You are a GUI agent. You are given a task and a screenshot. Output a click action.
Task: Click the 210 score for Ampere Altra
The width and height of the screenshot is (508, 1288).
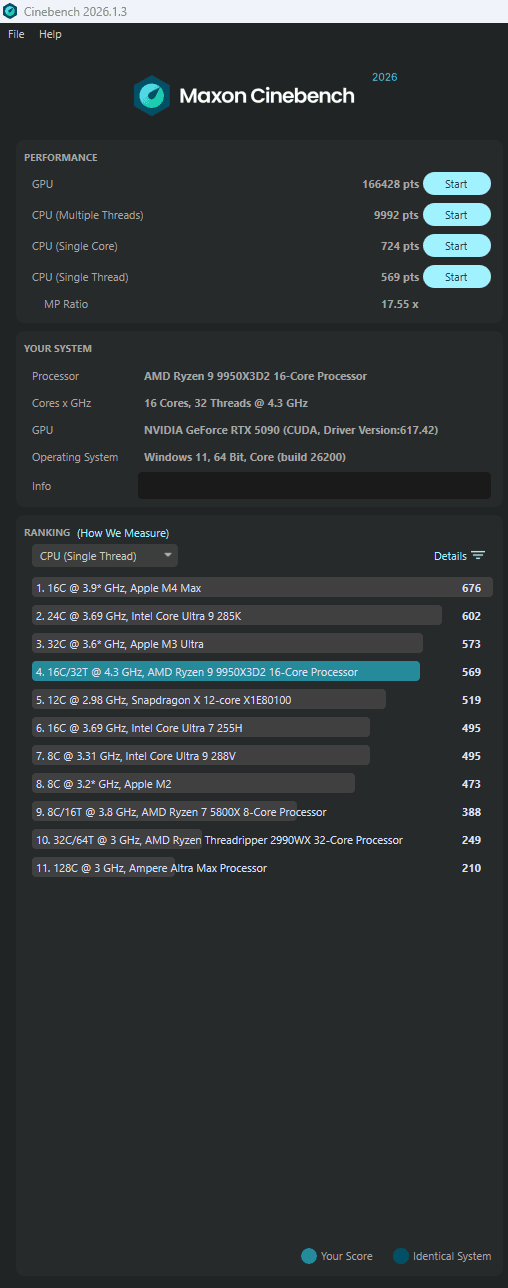click(x=471, y=868)
